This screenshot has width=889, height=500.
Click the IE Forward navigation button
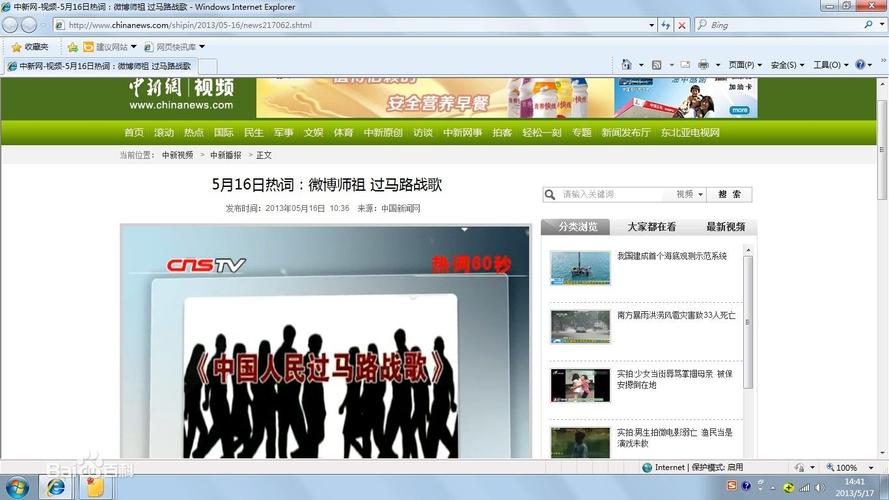click(29, 25)
